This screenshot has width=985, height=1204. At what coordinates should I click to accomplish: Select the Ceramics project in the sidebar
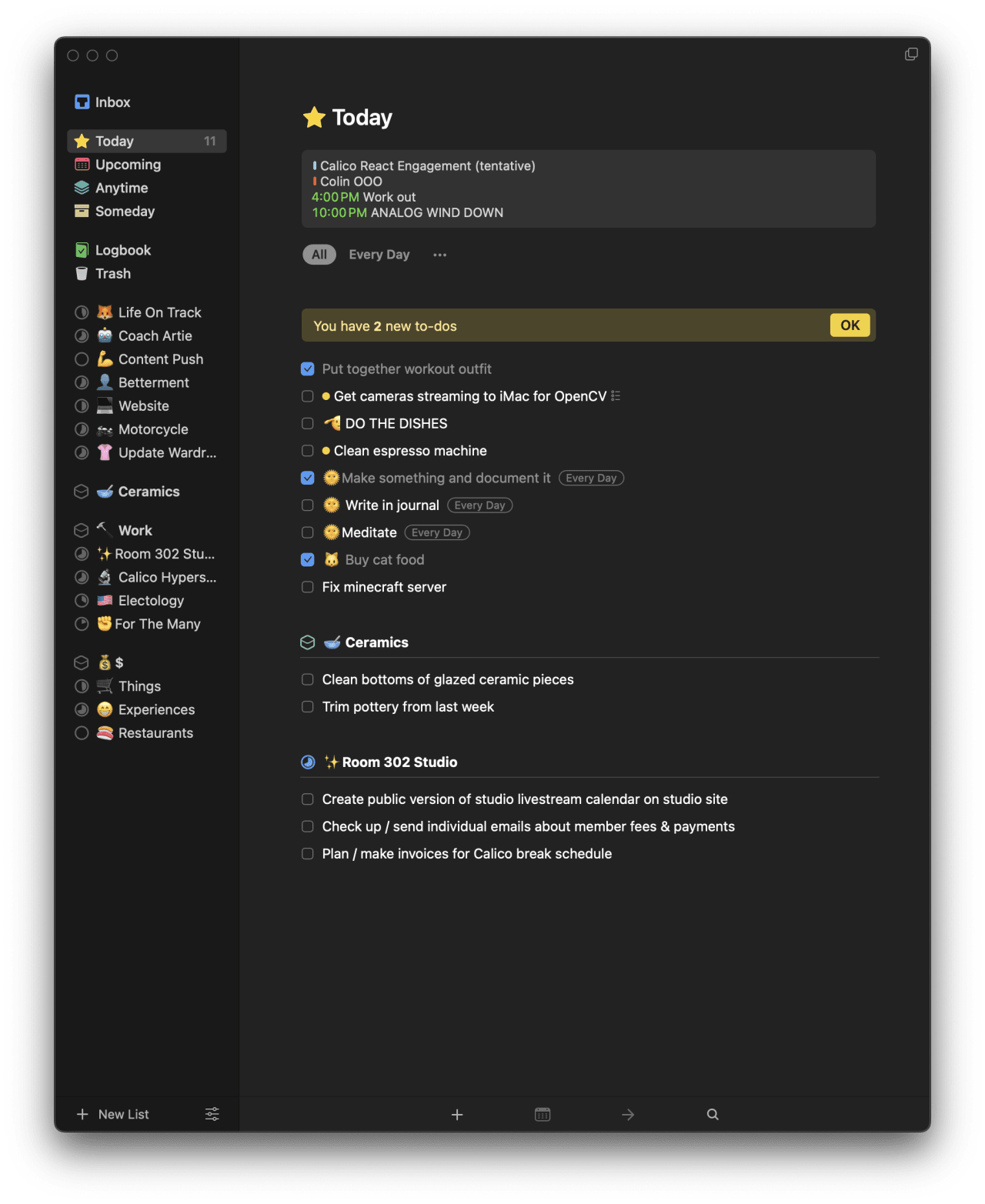click(x=149, y=491)
